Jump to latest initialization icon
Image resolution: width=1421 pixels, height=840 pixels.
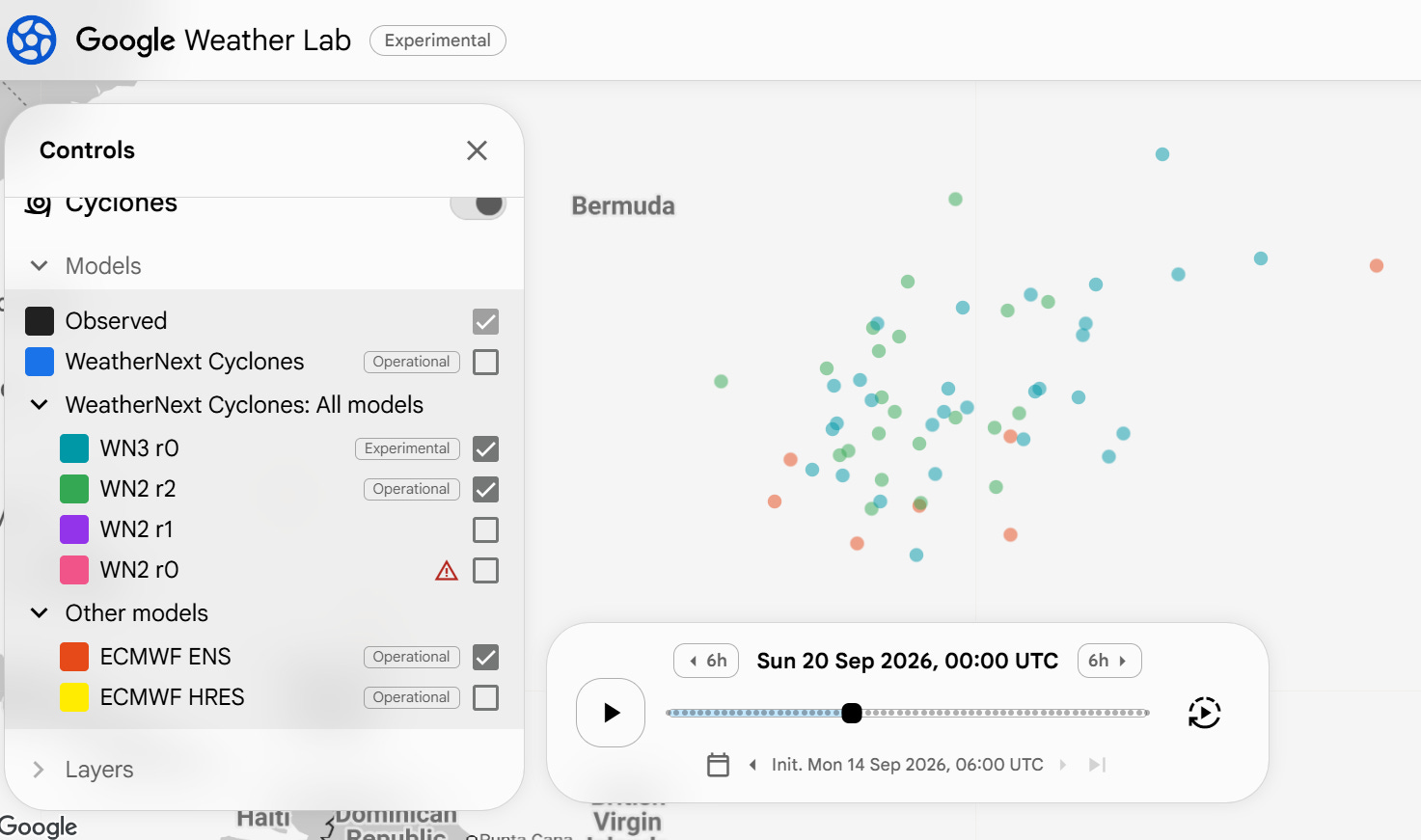(x=1097, y=765)
